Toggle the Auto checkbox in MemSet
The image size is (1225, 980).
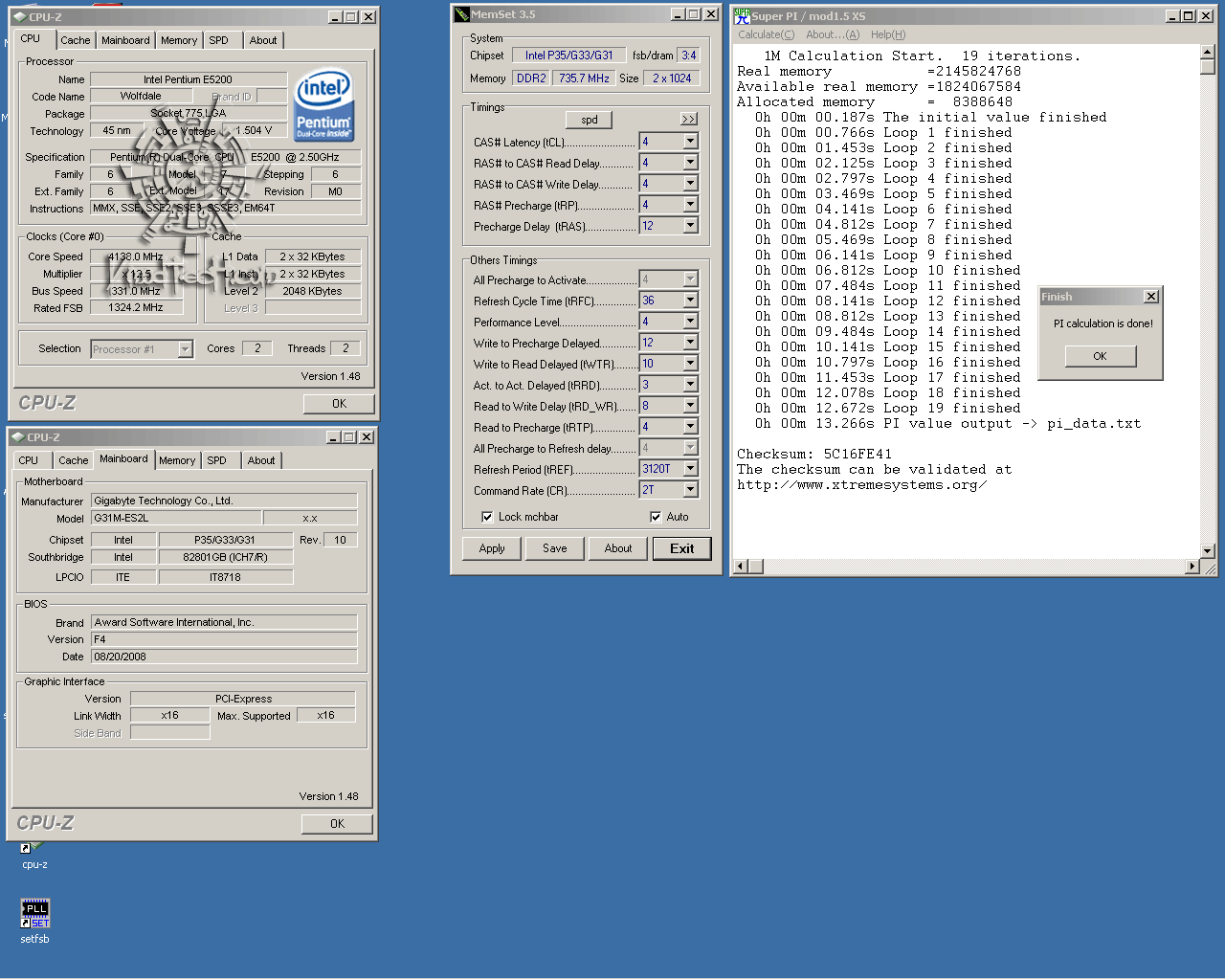click(656, 517)
